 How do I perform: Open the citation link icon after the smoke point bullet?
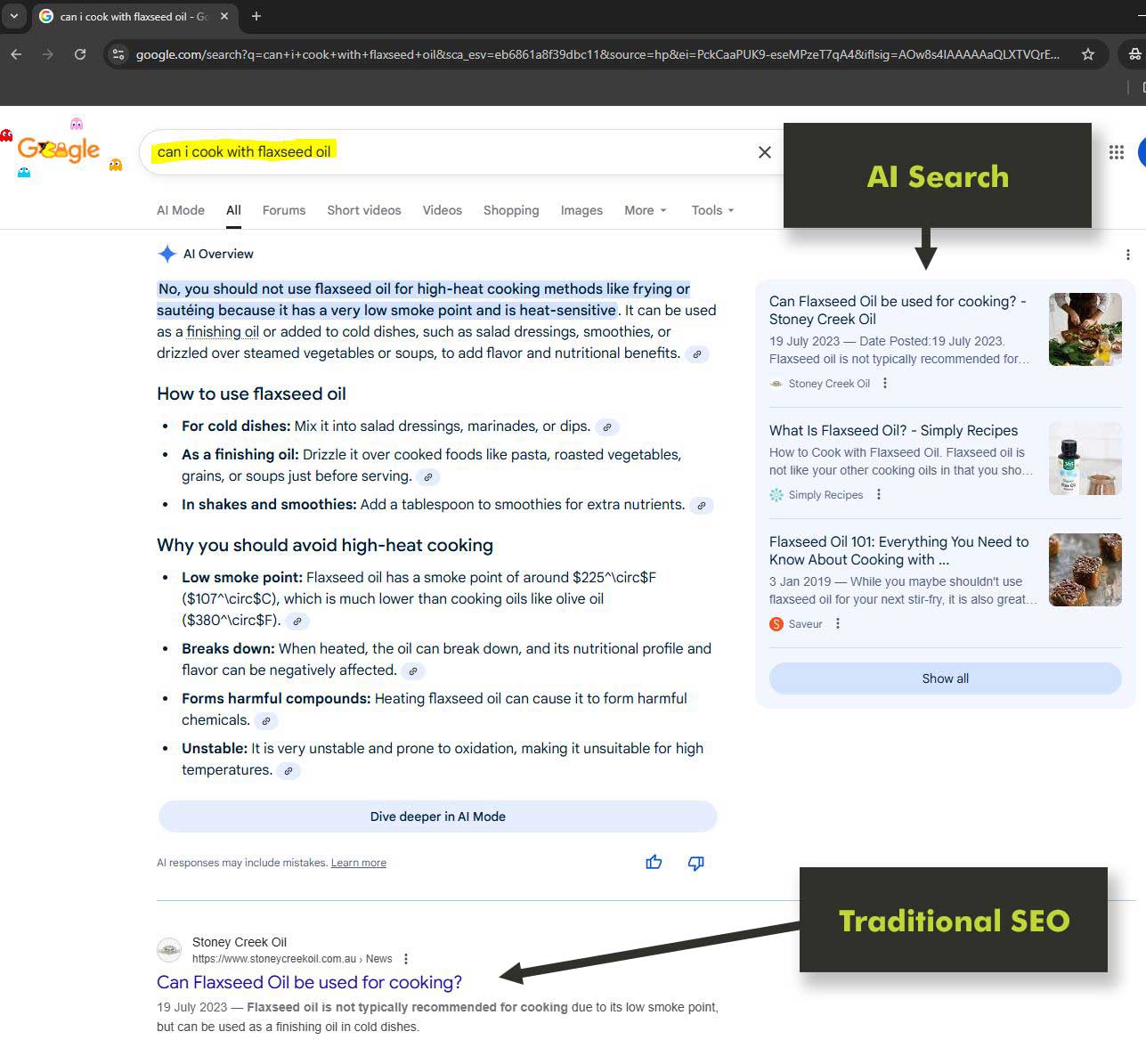pos(297,621)
